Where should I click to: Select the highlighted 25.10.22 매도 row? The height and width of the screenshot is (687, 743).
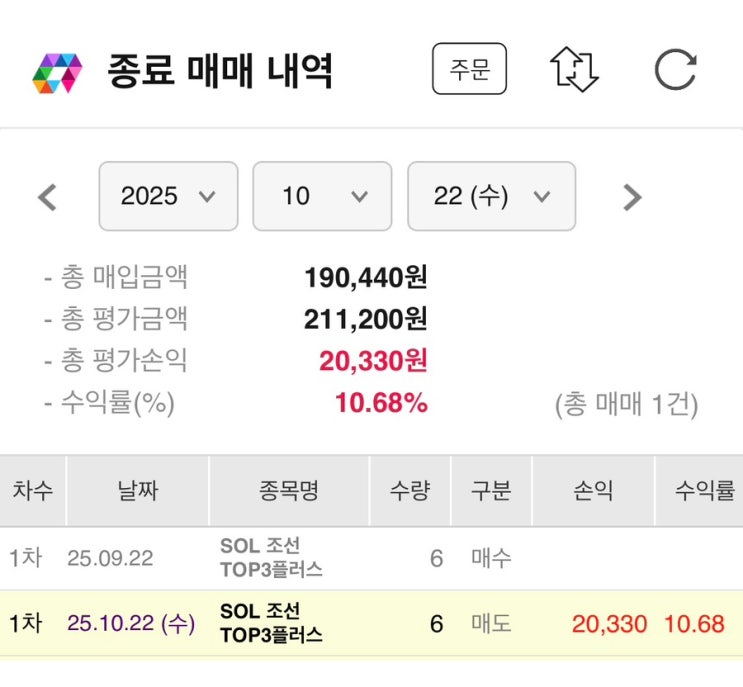click(371, 624)
